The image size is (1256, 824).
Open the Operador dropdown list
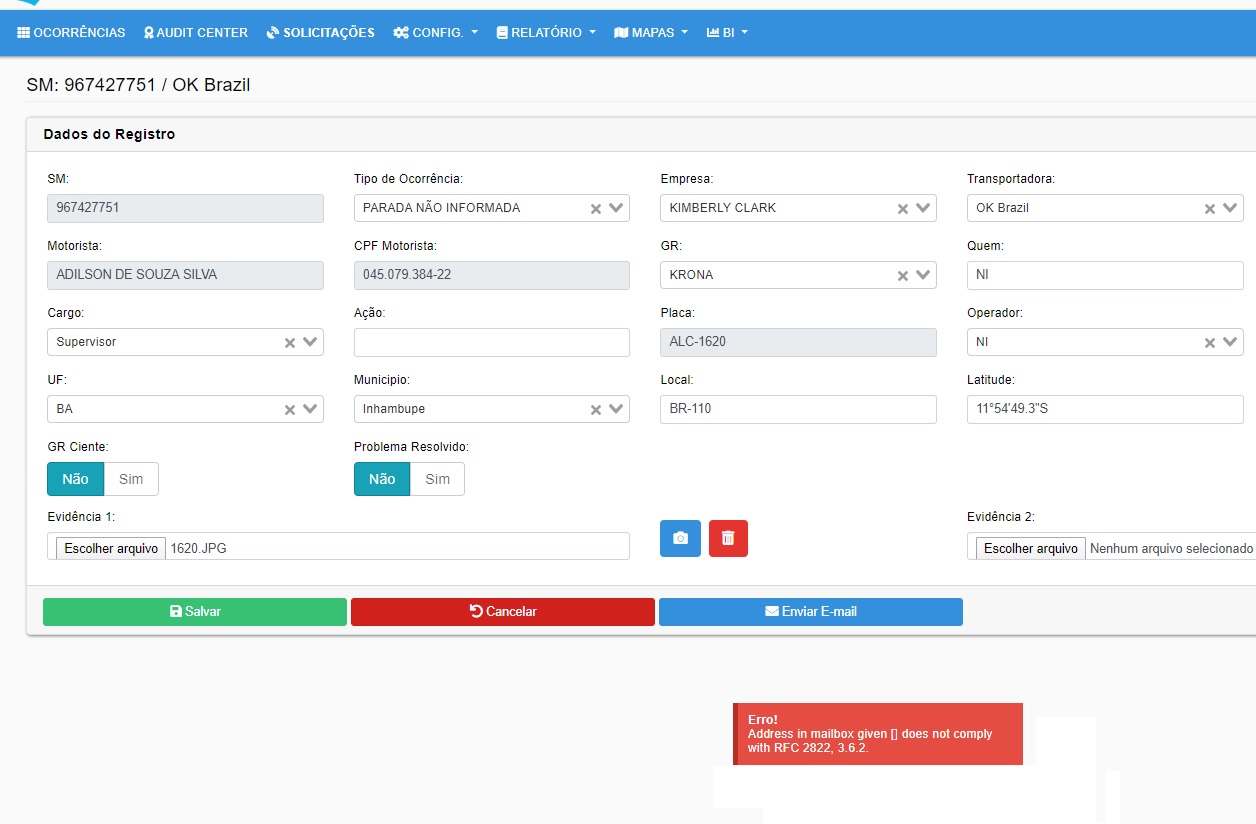point(1230,342)
